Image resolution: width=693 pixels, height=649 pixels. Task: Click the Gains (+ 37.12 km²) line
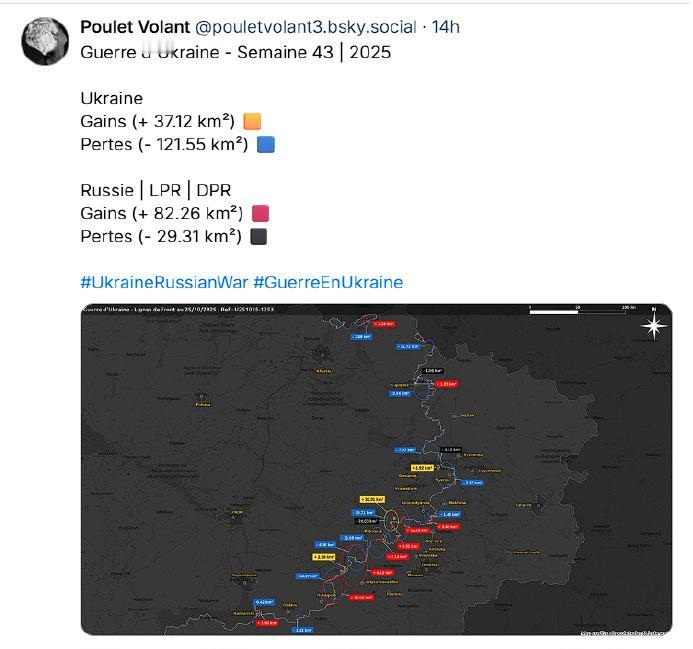pyautogui.click(x=157, y=121)
